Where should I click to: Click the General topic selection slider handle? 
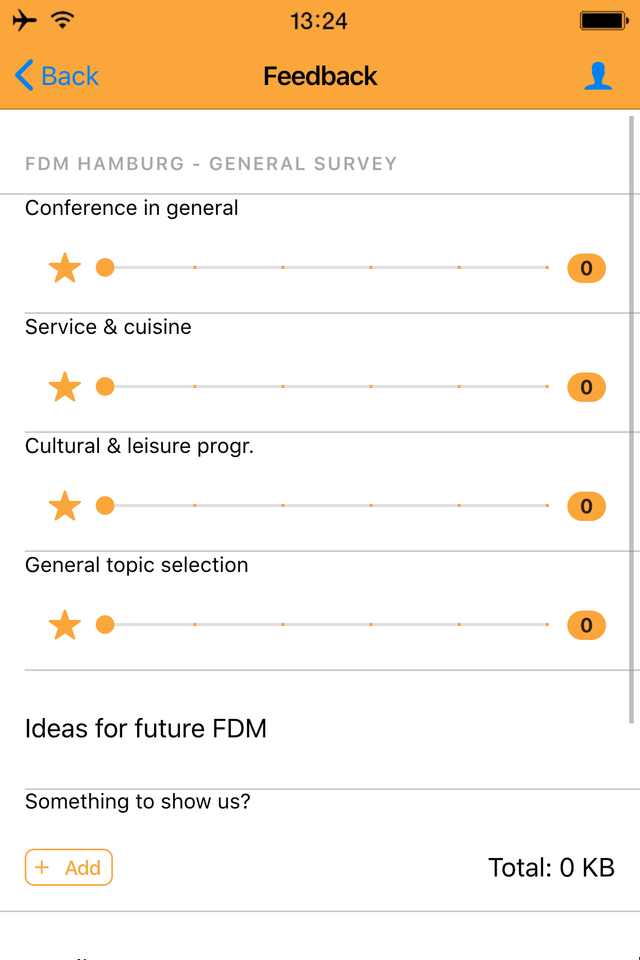105,625
